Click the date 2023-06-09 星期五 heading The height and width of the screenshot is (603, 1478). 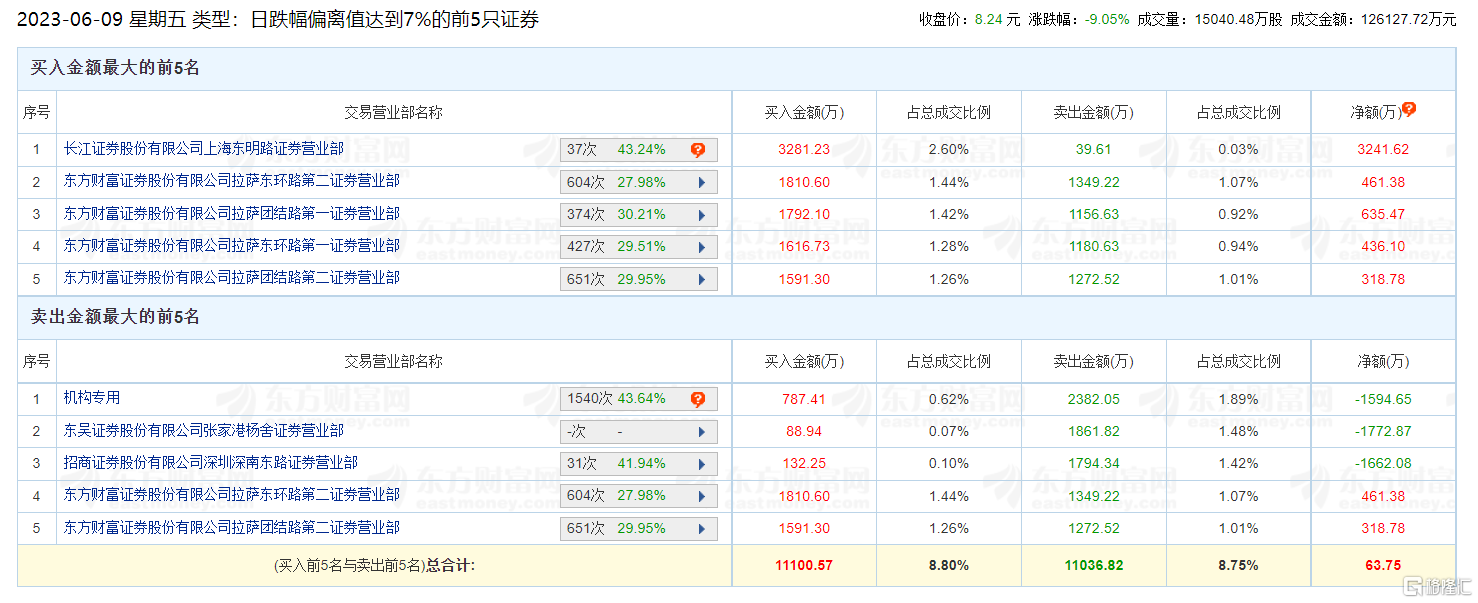[x=104, y=19]
